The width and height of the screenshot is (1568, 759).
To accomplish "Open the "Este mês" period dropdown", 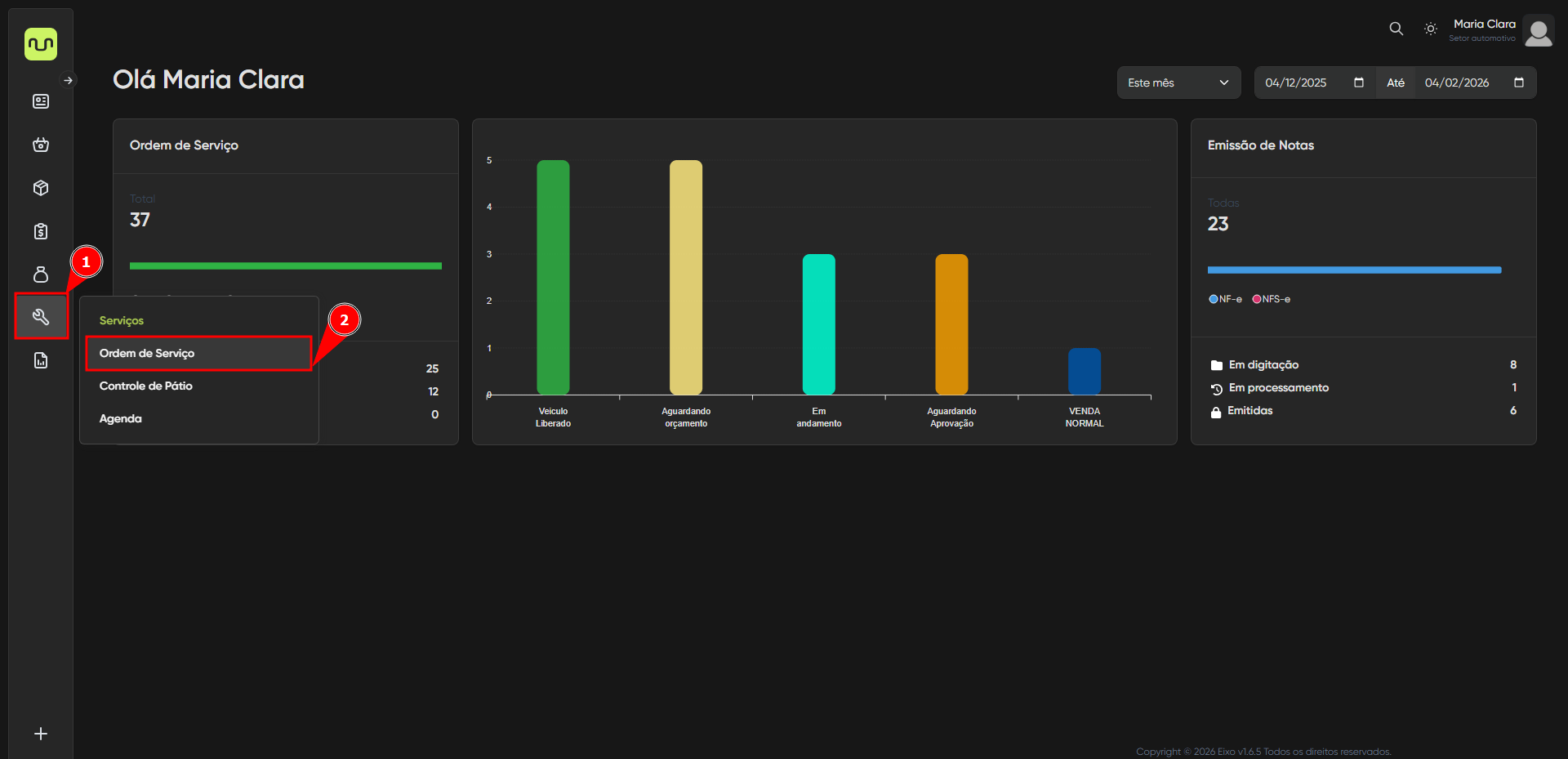I will (1178, 83).
